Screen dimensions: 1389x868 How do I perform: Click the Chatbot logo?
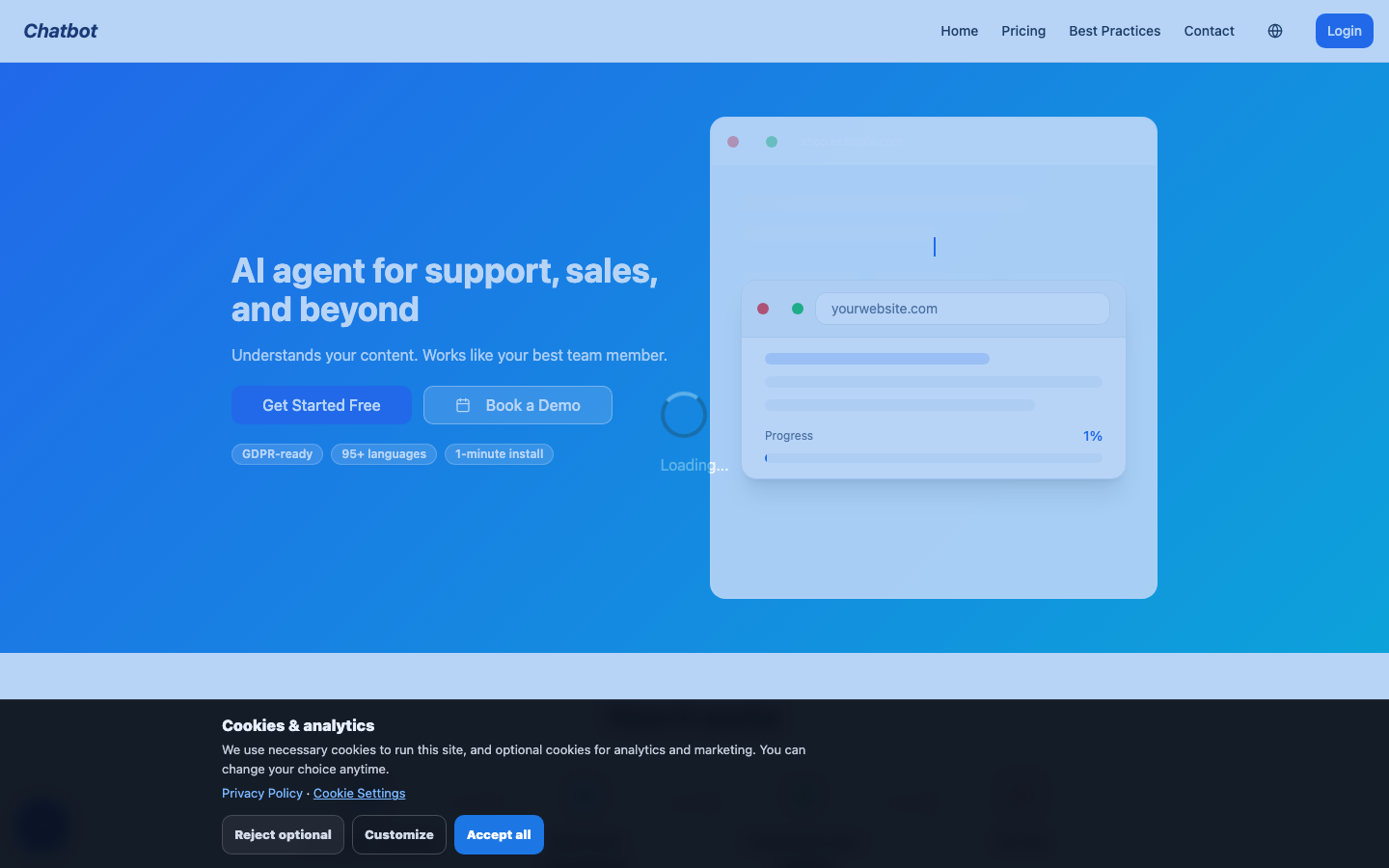61,31
